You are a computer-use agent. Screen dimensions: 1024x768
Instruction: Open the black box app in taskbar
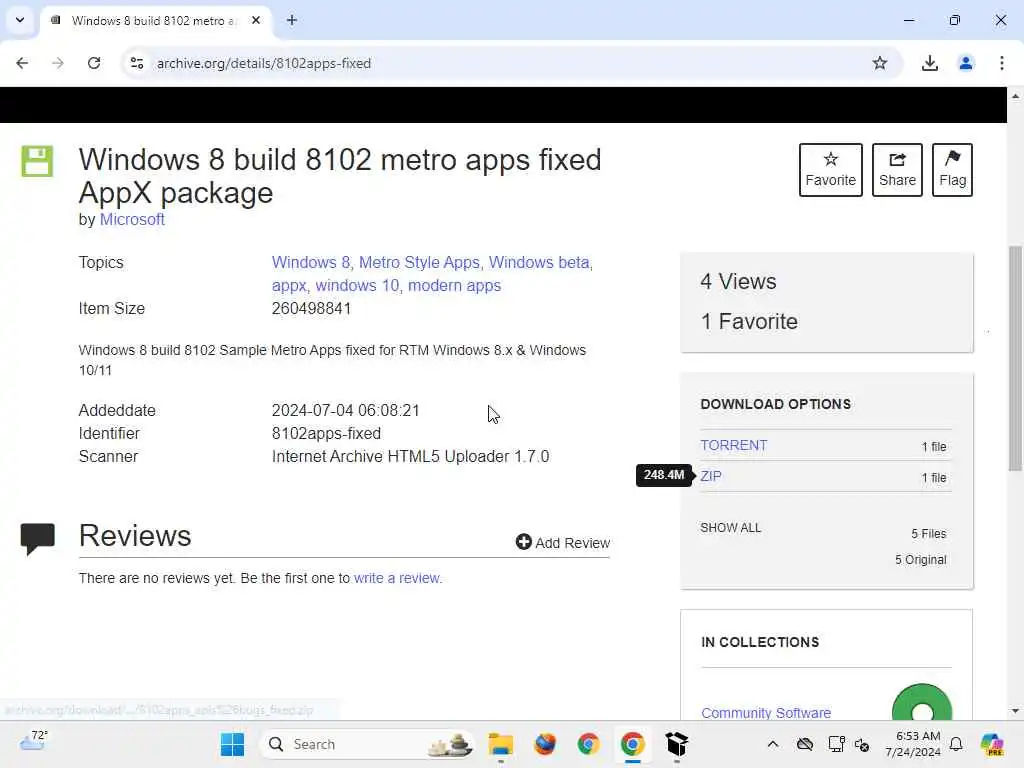677,744
